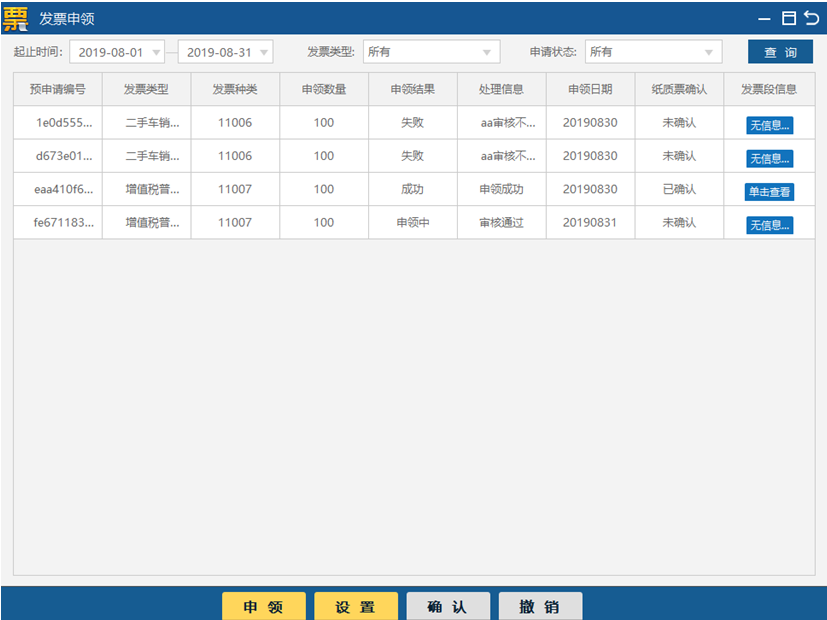Click quantity 100 in row d673e01

tap(324, 156)
